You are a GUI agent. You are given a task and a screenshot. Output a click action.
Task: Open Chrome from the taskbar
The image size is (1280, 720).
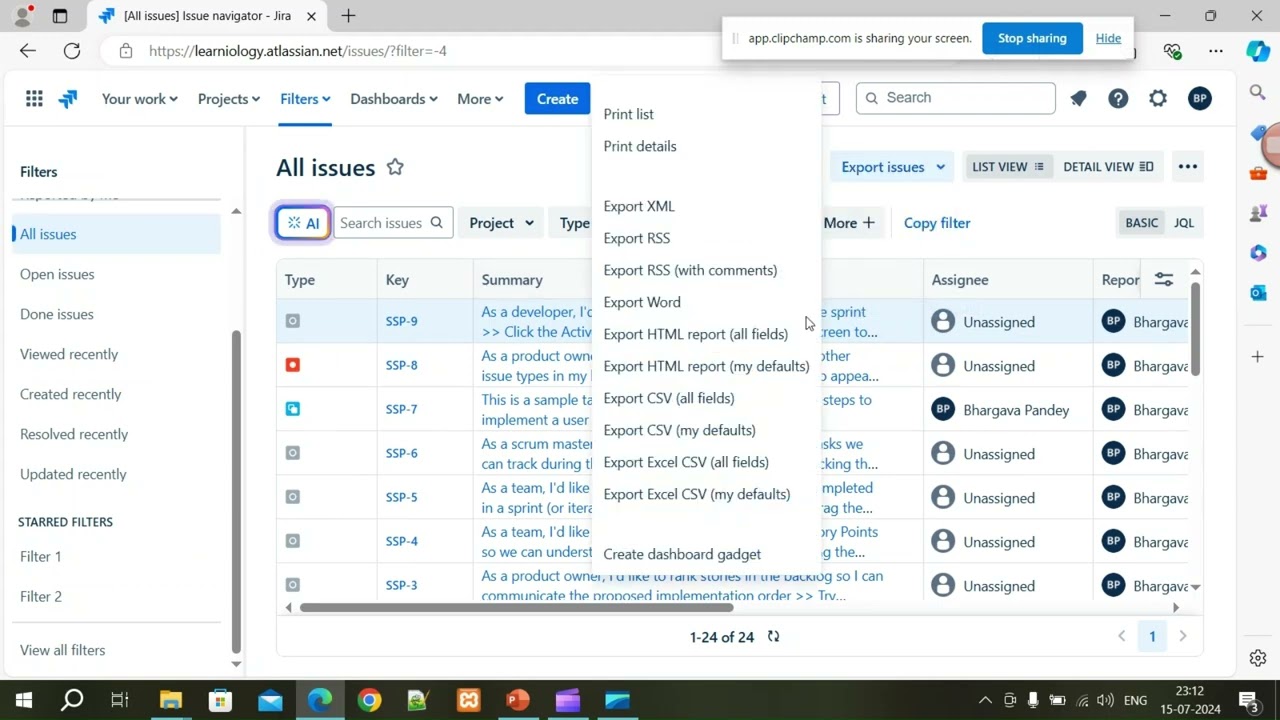370,700
